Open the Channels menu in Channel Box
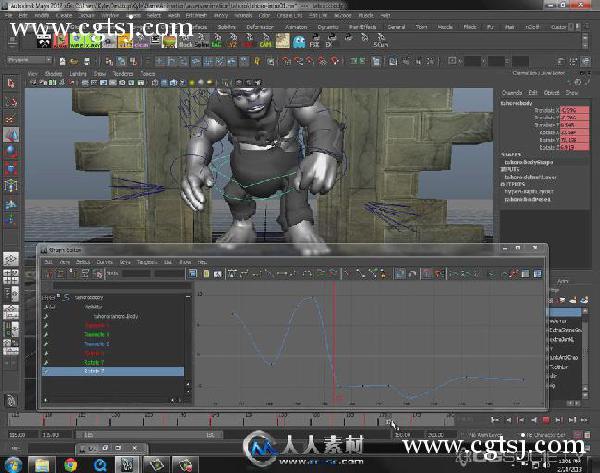 point(512,93)
